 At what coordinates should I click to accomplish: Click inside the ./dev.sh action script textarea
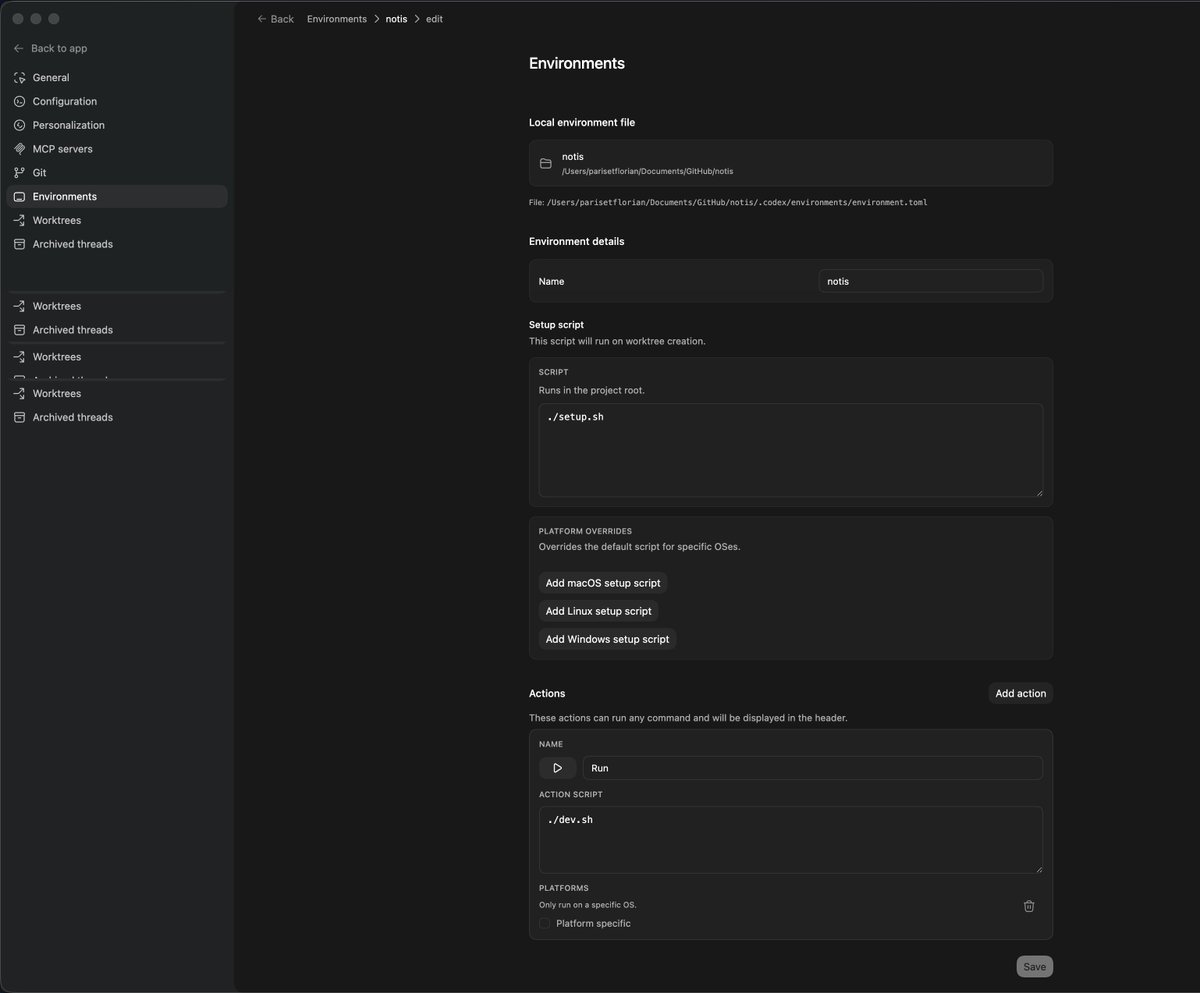[791, 840]
